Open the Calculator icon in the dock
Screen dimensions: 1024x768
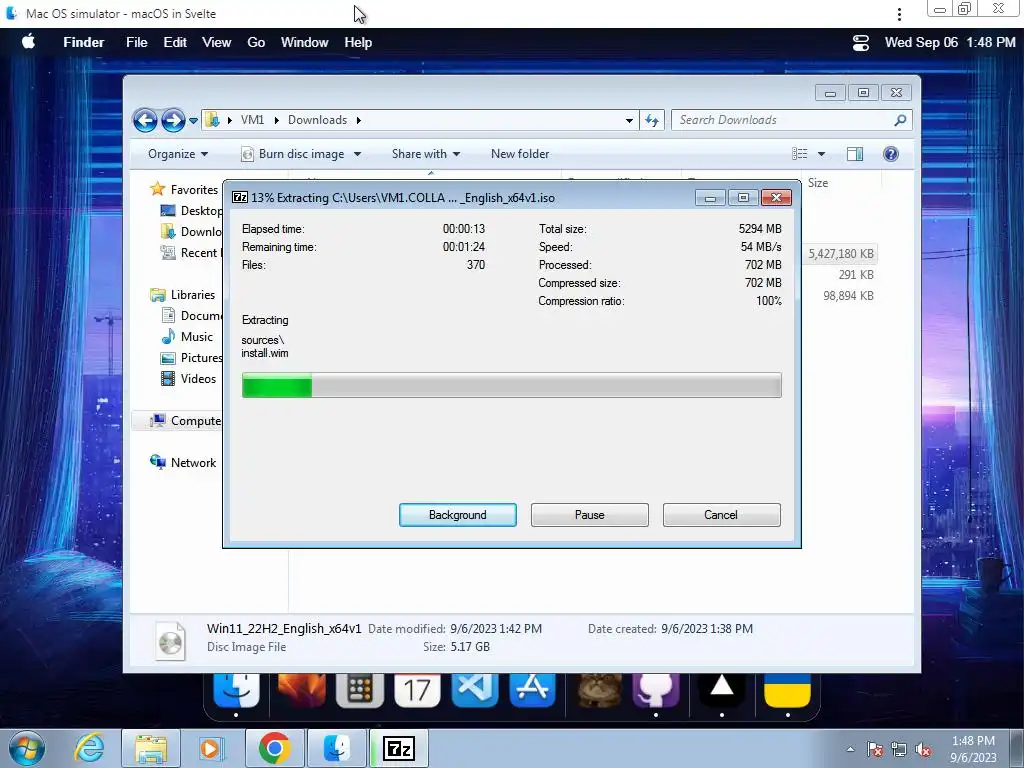tap(360, 691)
